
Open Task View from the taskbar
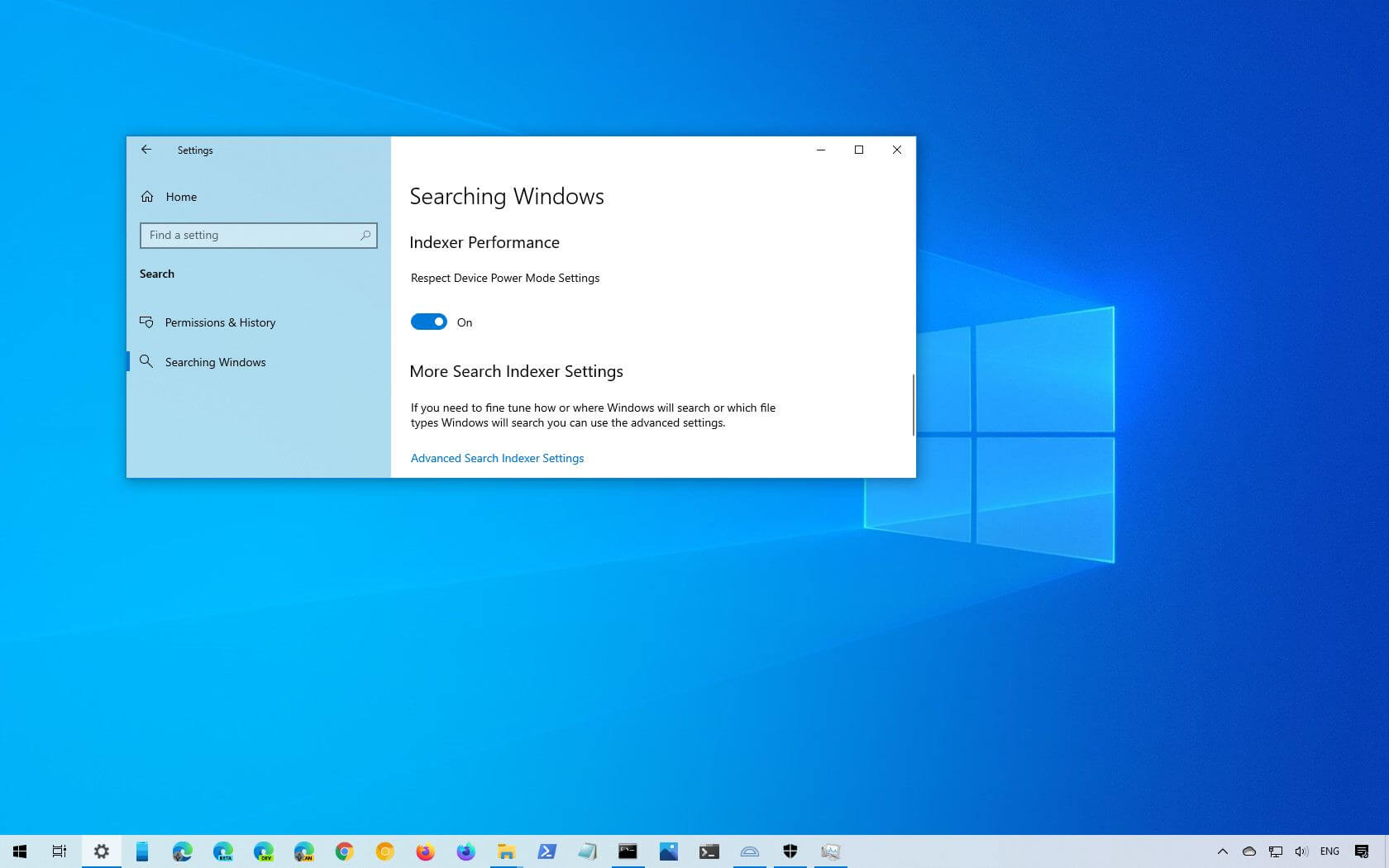pyautogui.click(x=59, y=851)
